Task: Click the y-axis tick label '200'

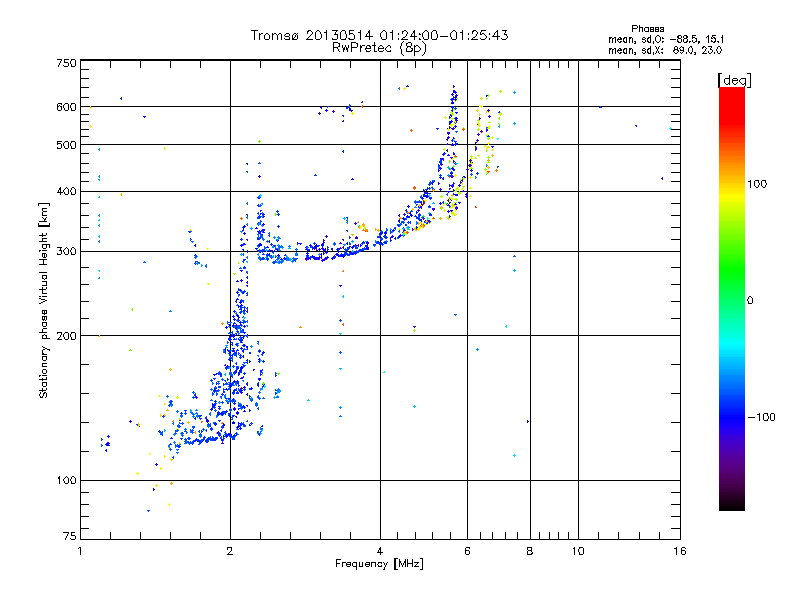Action: (x=66, y=336)
